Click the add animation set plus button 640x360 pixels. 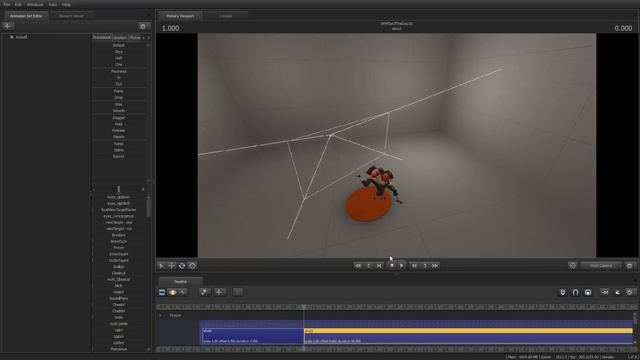pos(8,26)
